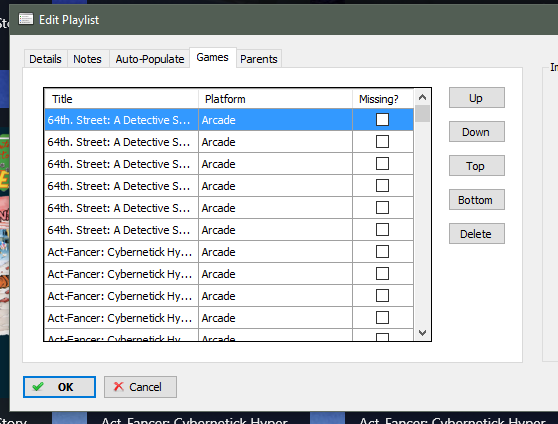Switch to the Auto-Populate tab
The height and width of the screenshot is (424, 558).
point(150,59)
